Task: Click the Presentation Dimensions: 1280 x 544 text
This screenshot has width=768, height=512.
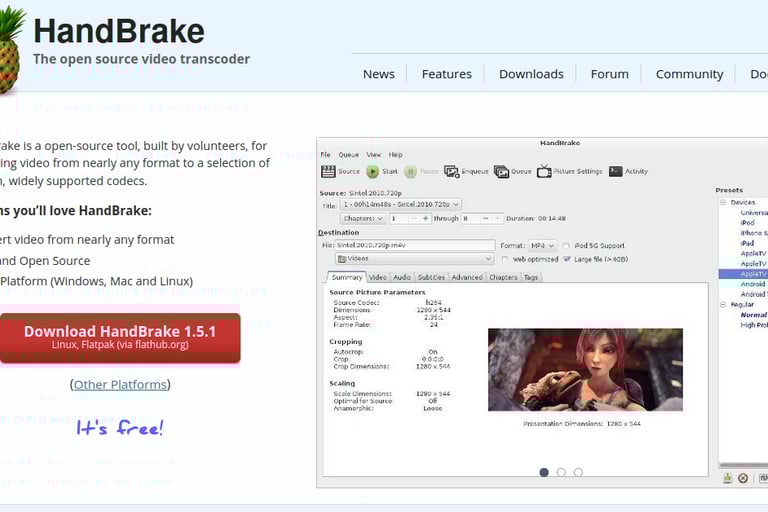Action: coord(582,424)
